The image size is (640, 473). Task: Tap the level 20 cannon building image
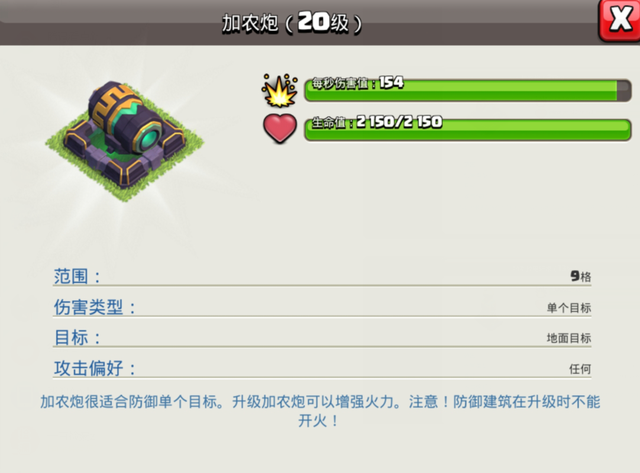124,141
